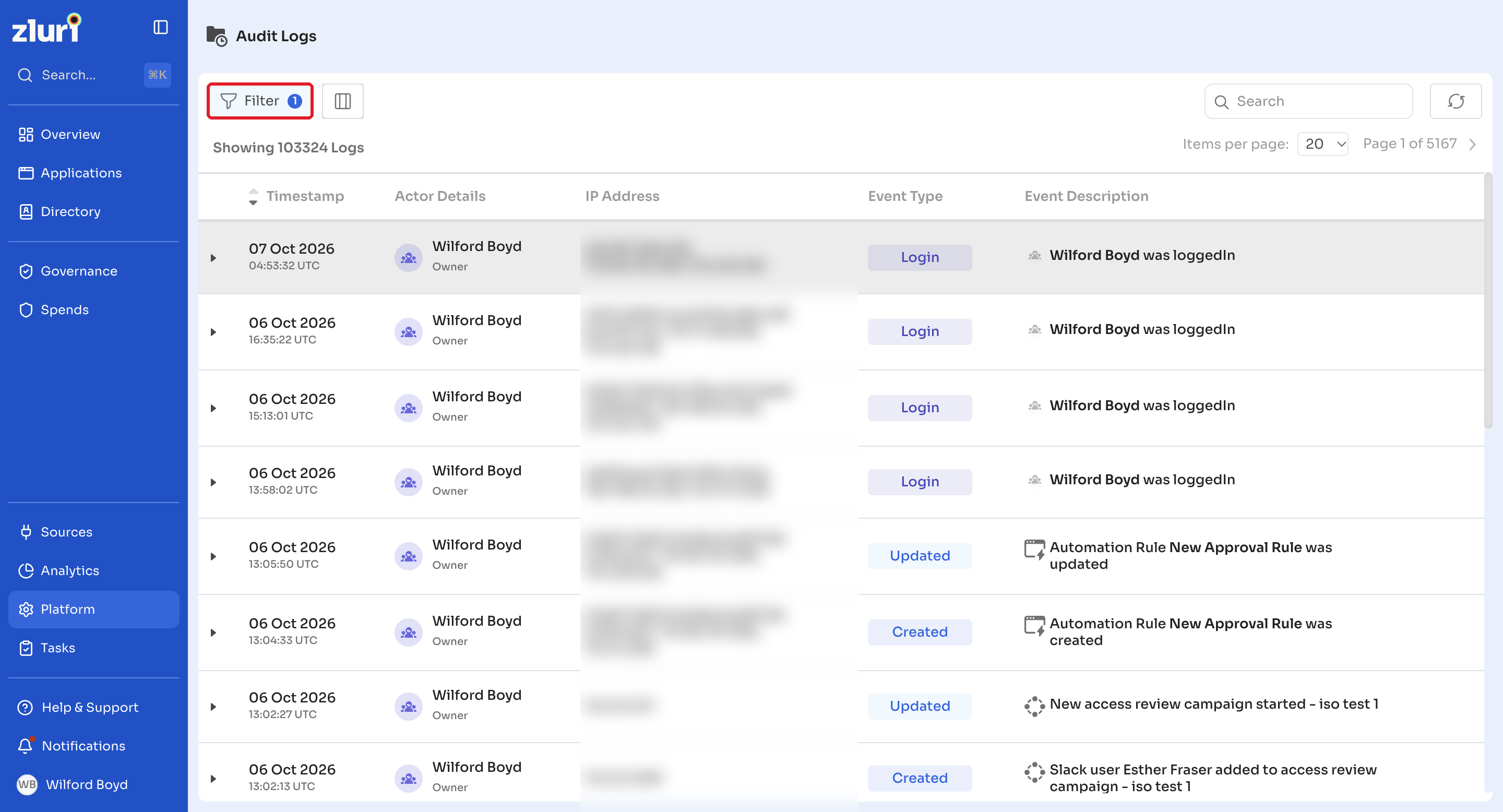Expand the 06 Oct 2026 13:58:02 log row
Screen dimensions: 1503x812
pos(213,482)
